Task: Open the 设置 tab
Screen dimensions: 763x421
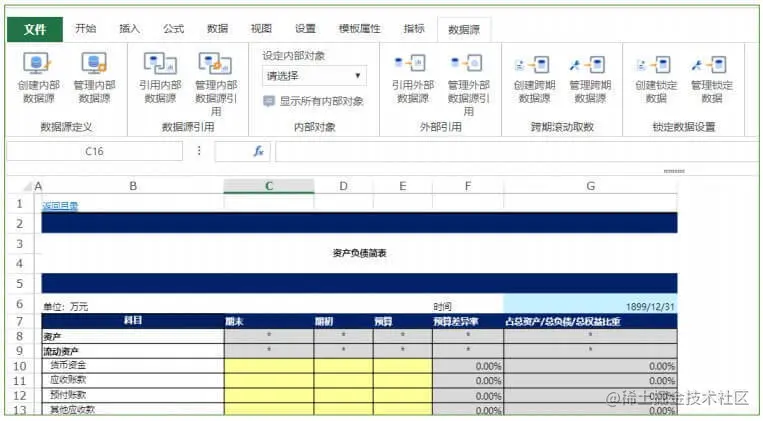Action: [305, 29]
